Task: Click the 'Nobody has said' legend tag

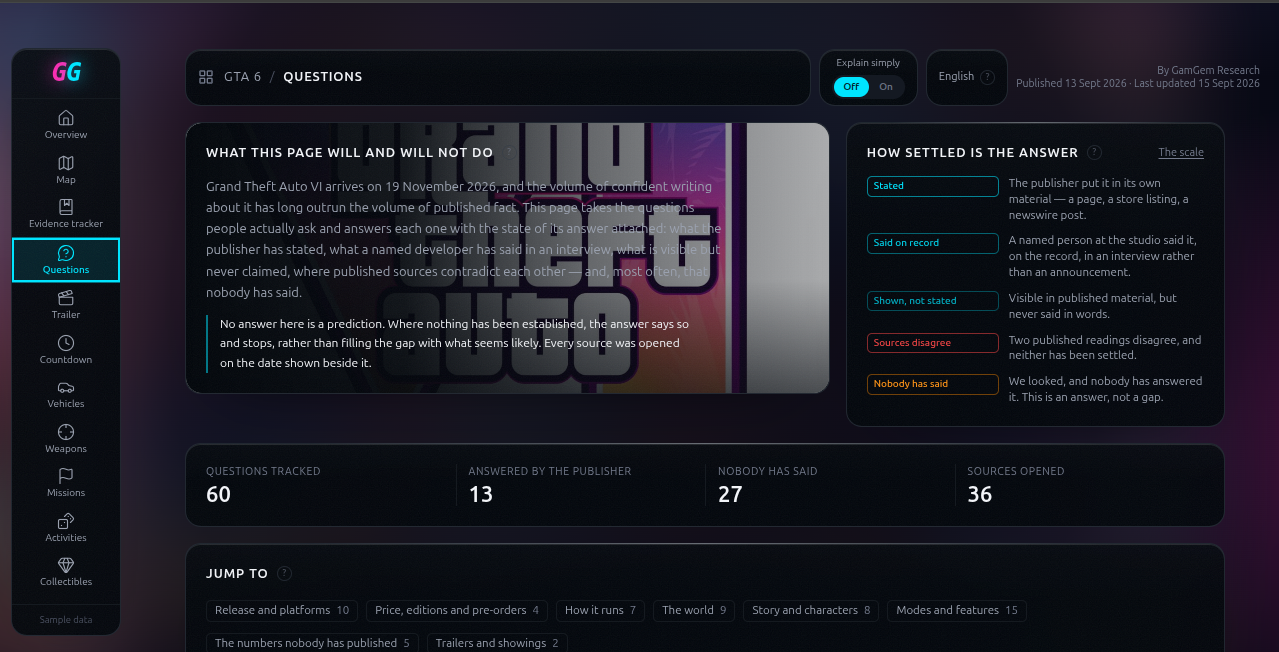Action: pyautogui.click(x=932, y=384)
